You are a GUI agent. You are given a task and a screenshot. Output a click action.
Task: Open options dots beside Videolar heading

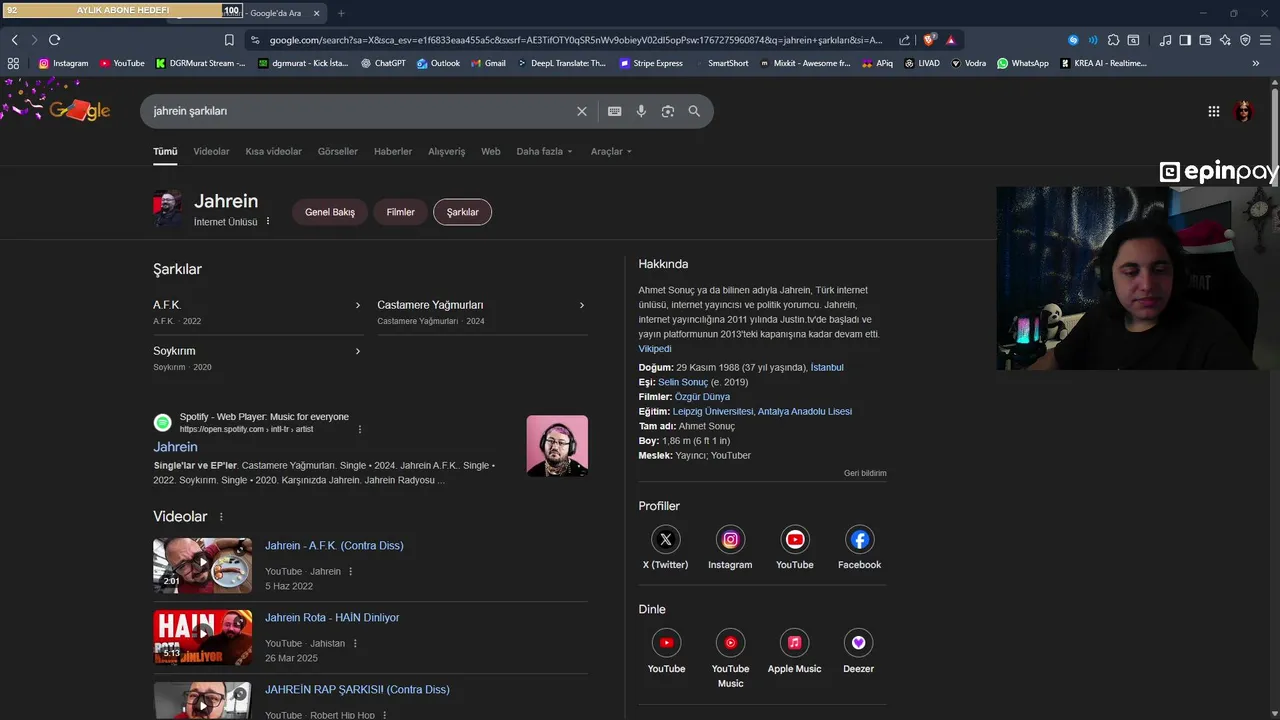click(221, 517)
